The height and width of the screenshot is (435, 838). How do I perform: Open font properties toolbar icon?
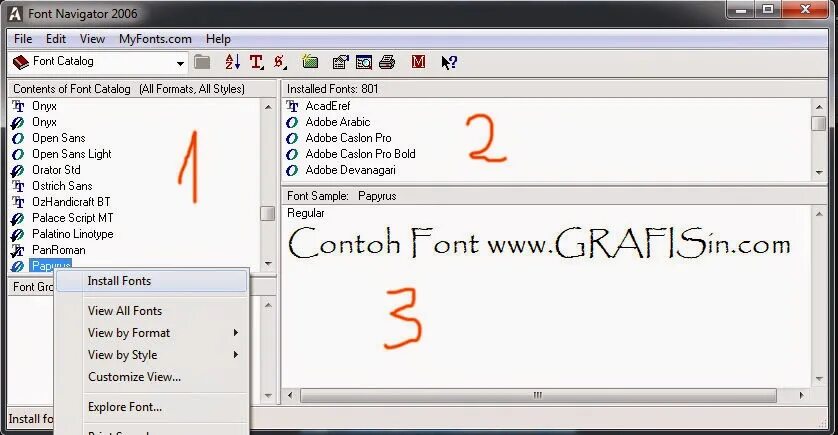340,62
